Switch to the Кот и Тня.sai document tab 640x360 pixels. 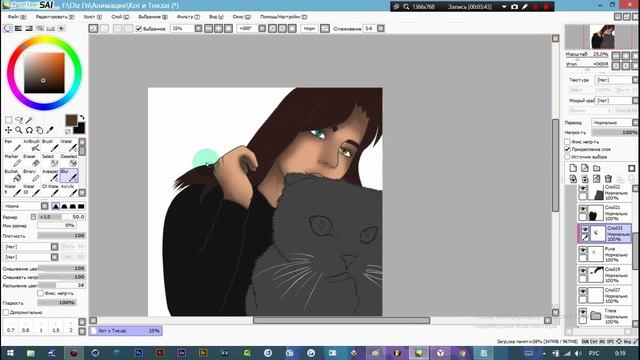click(x=126, y=331)
